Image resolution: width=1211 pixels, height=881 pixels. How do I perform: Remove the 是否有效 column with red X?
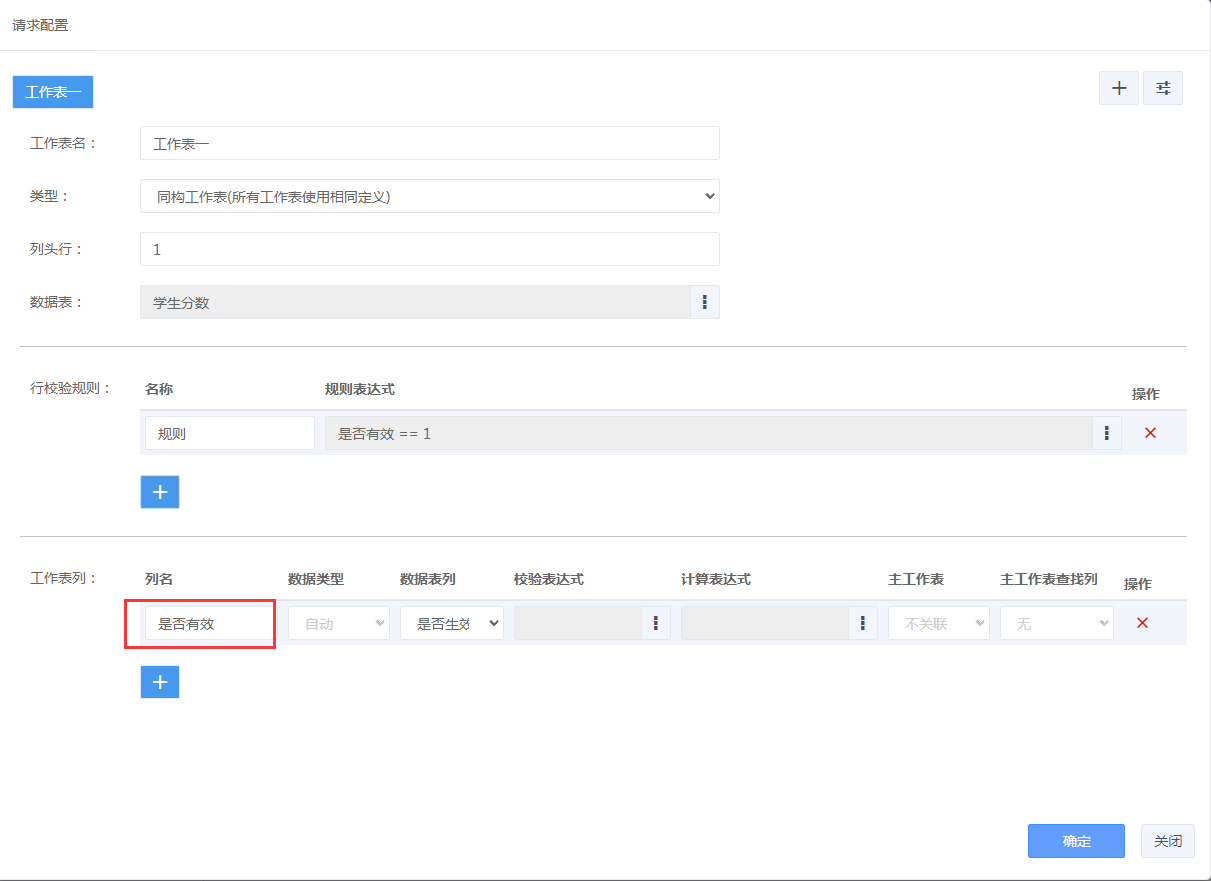point(1142,623)
